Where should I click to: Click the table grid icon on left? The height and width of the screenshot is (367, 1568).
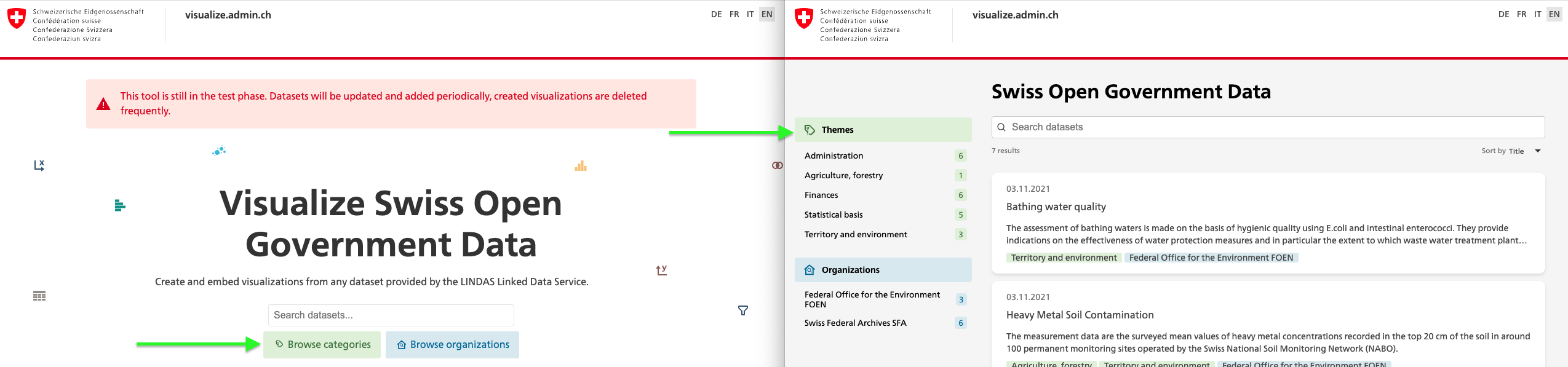39,296
